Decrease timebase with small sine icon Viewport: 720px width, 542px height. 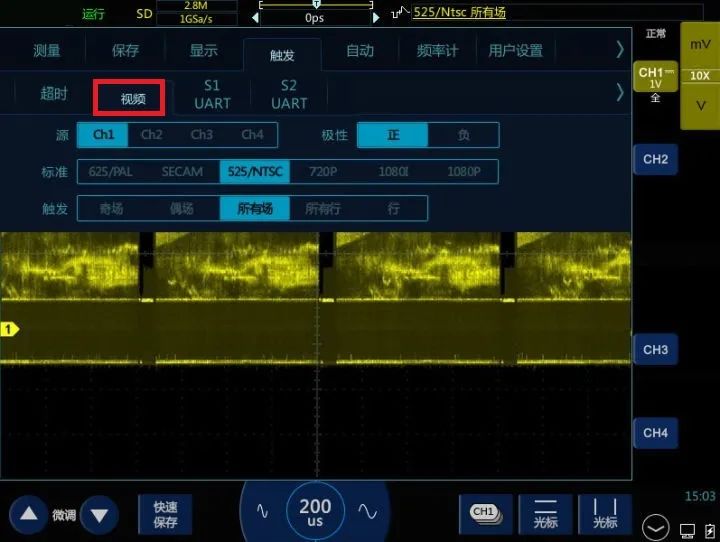tap(262, 511)
